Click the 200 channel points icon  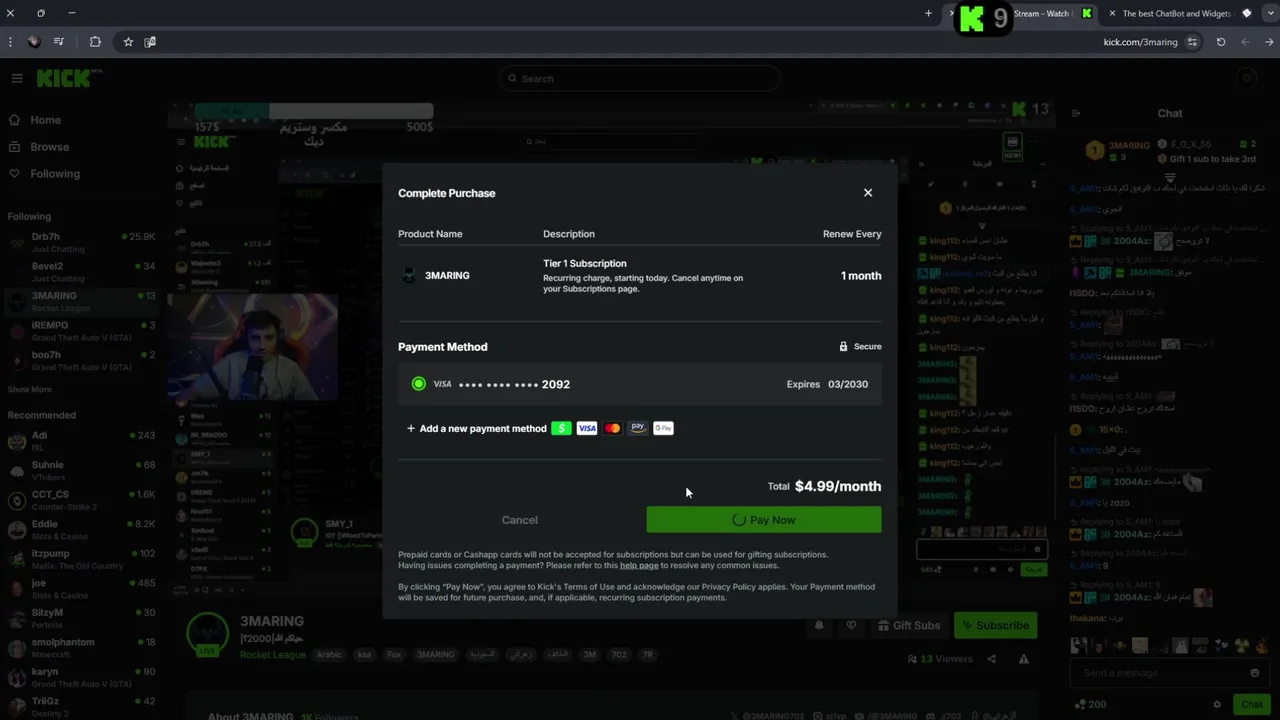click(1078, 705)
